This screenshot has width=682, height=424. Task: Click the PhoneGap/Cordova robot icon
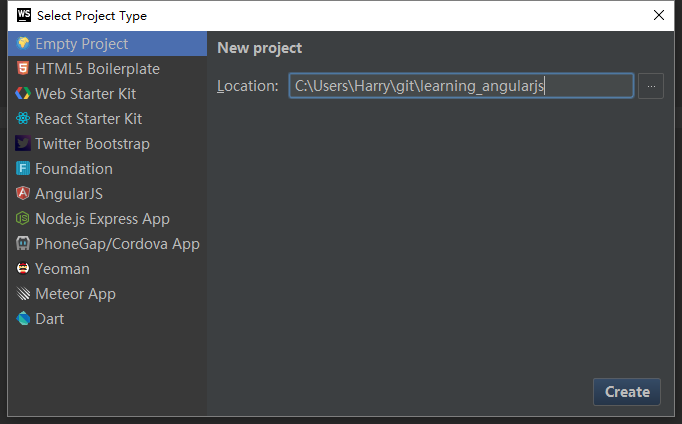tap(23, 244)
